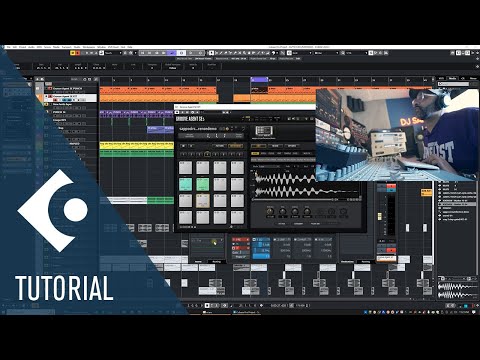
Task: Open the Touch automation mode dropdown
Action: point(113,53)
